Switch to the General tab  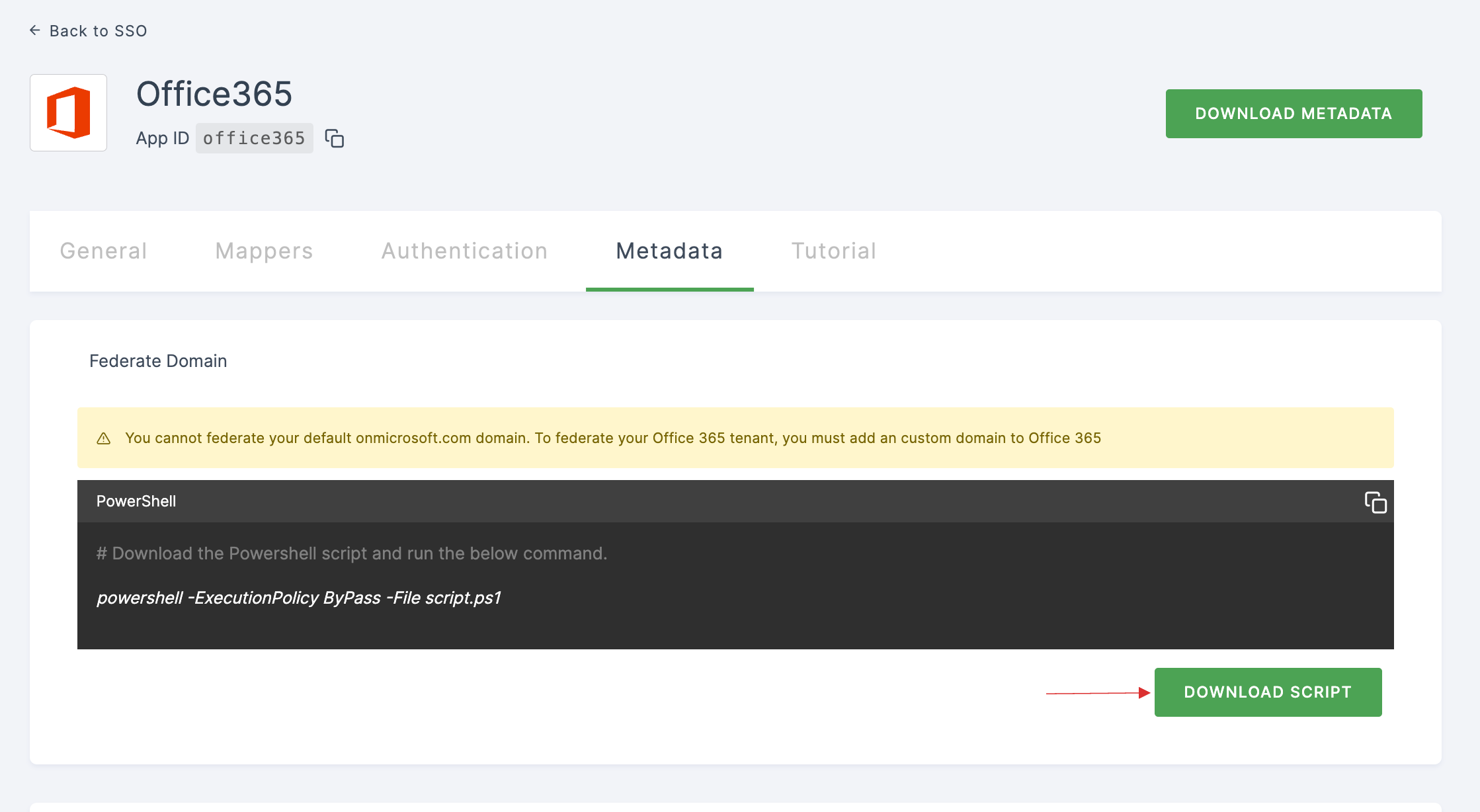point(103,251)
